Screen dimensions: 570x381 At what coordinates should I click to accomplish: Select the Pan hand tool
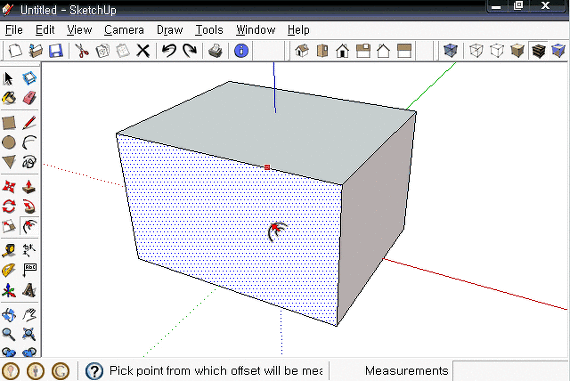pos(29,315)
